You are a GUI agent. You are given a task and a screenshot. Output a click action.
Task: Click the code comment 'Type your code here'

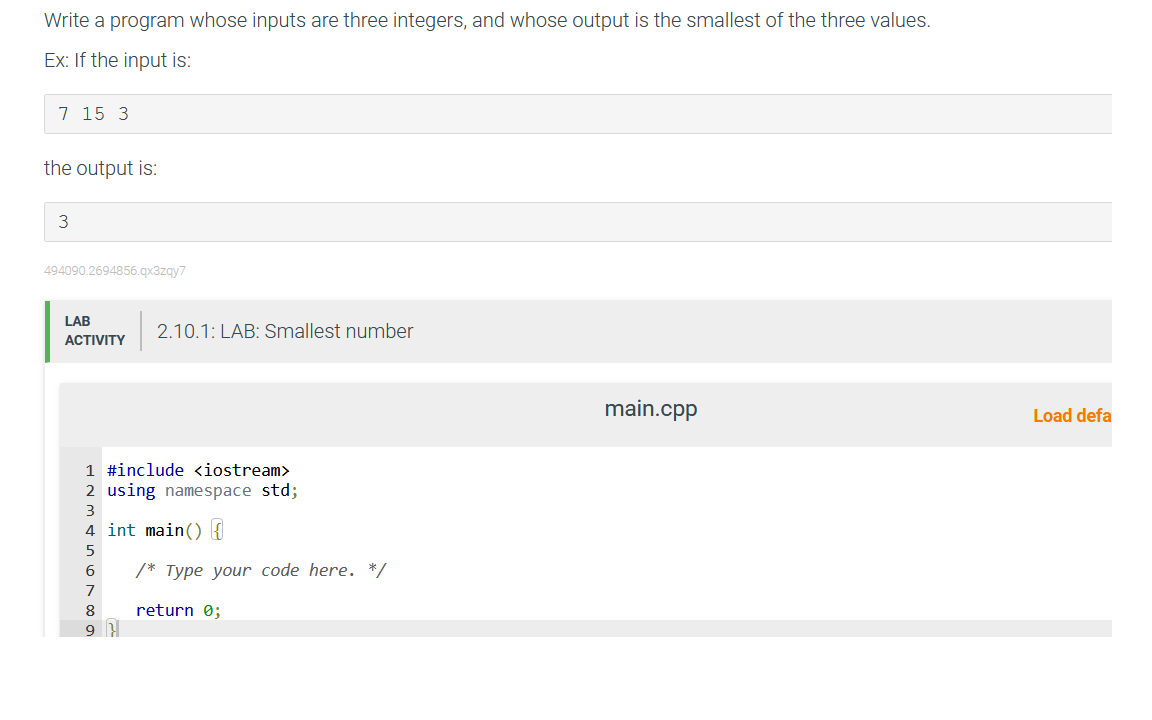click(x=261, y=570)
